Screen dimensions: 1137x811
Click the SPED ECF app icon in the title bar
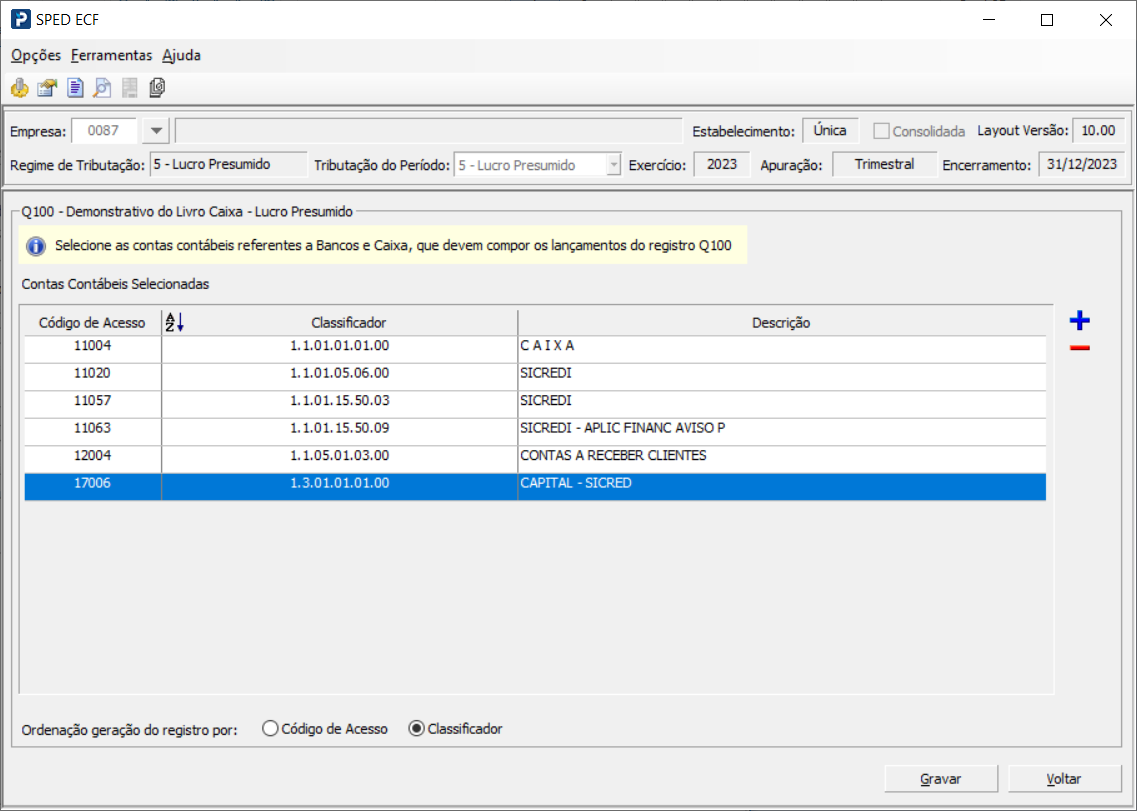click(20, 20)
